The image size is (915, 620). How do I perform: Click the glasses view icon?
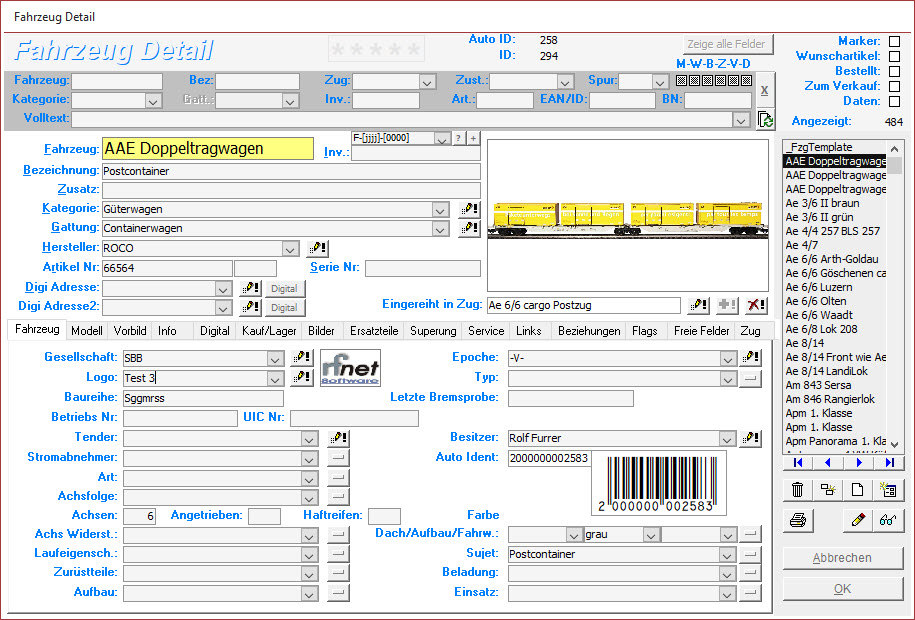tap(888, 520)
